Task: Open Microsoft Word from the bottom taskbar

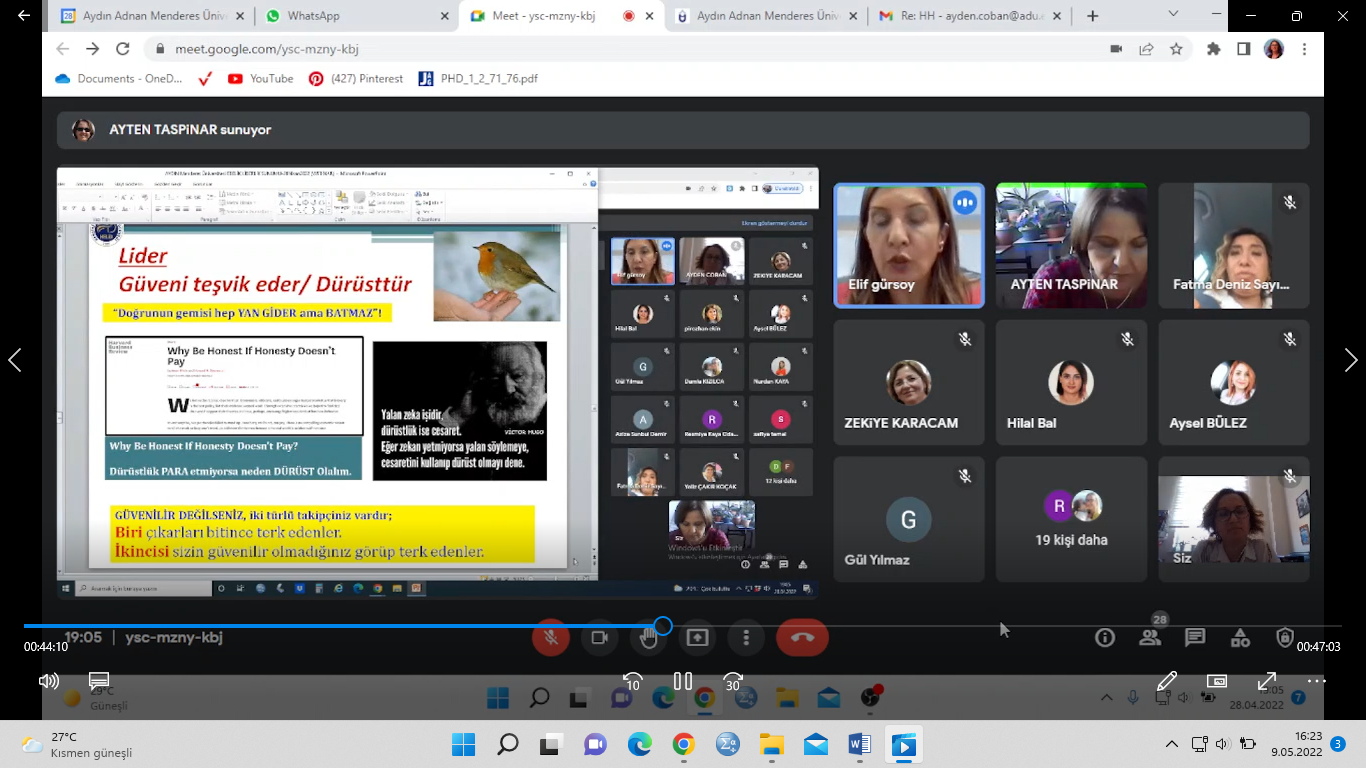Action: click(x=859, y=744)
